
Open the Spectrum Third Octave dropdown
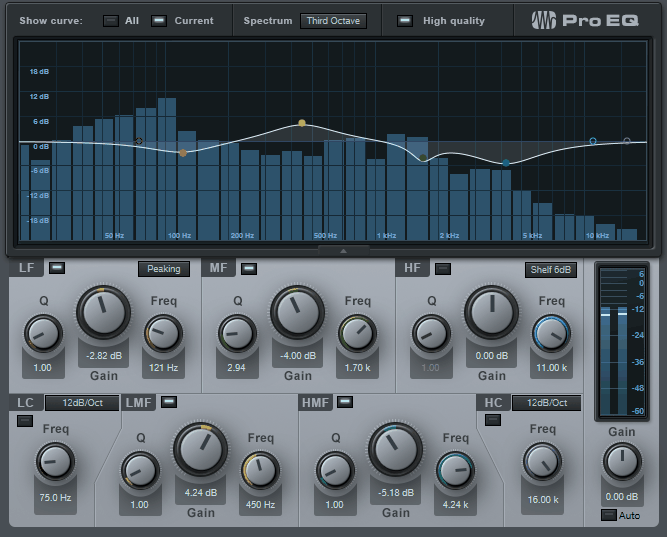333,21
